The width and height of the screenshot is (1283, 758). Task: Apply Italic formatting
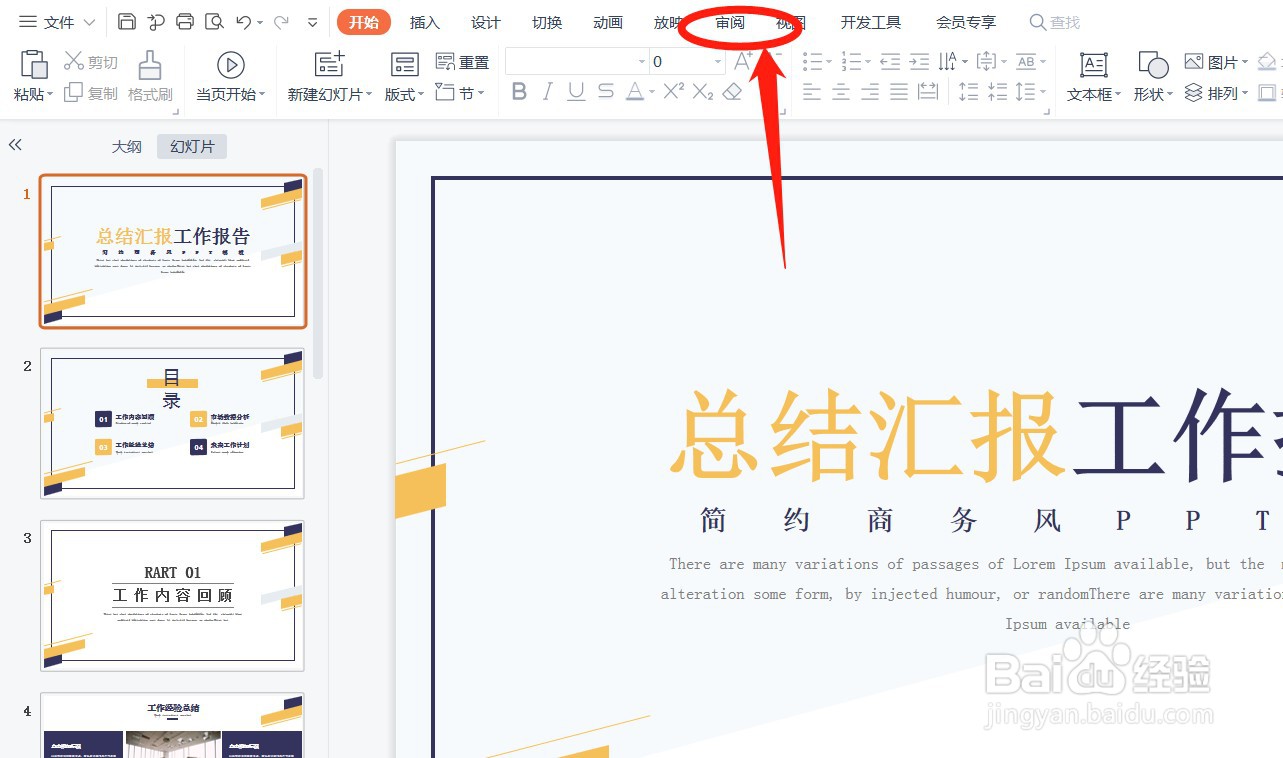[547, 92]
